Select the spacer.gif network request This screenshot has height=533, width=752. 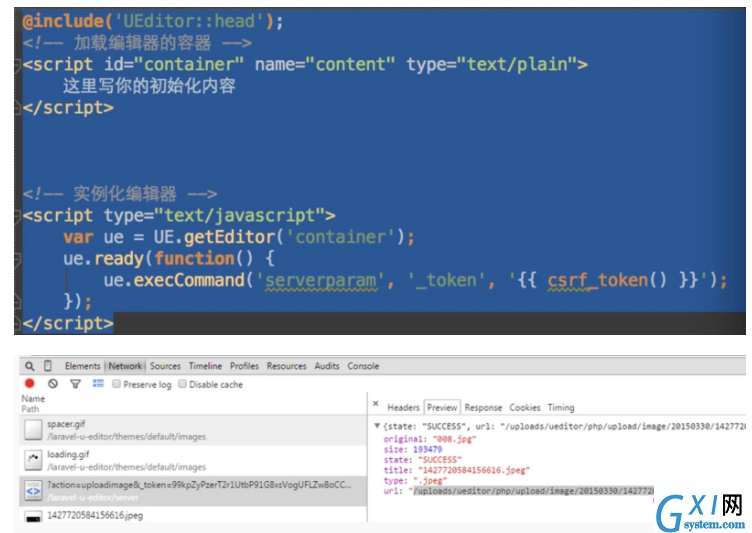click(193, 430)
